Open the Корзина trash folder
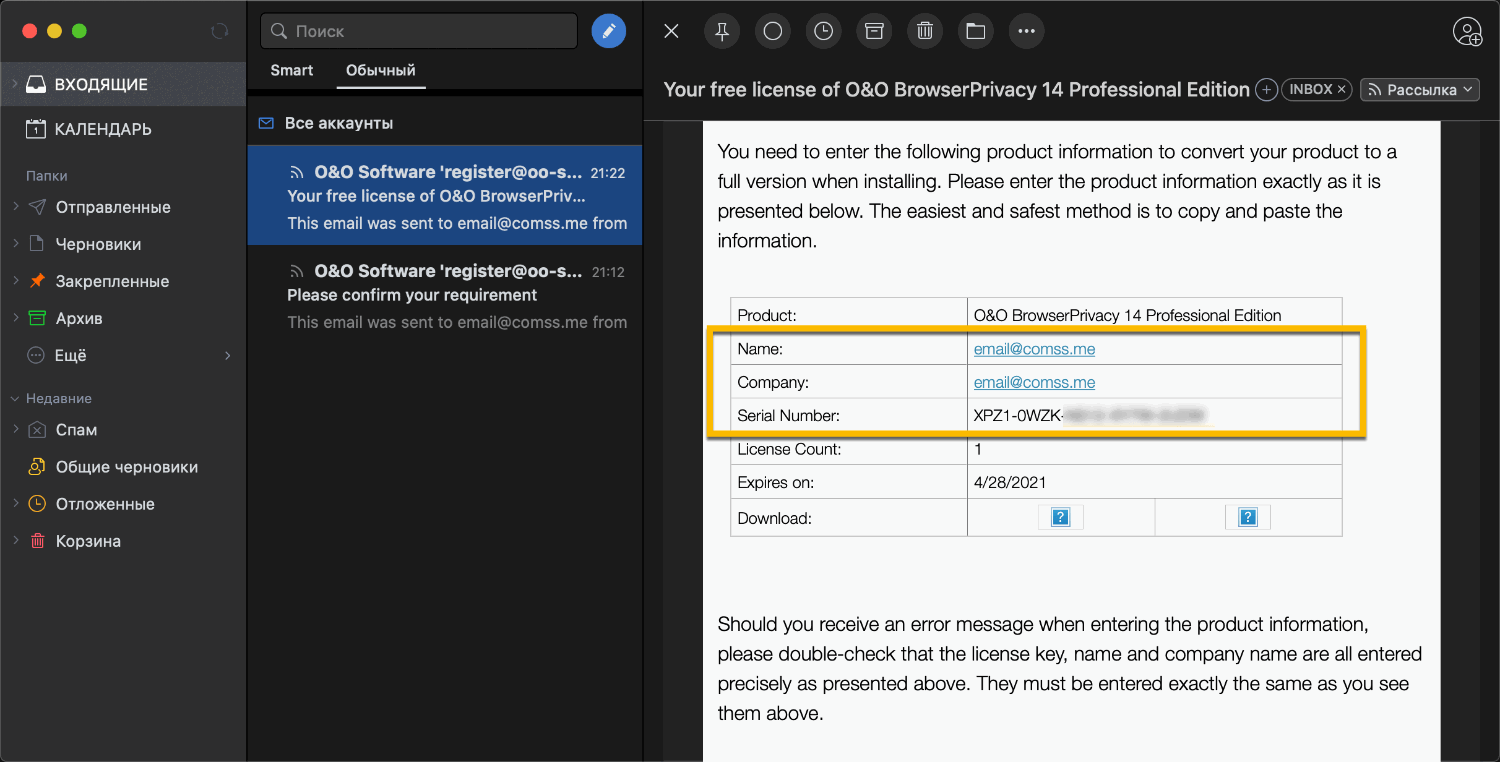 pos(88,541)
